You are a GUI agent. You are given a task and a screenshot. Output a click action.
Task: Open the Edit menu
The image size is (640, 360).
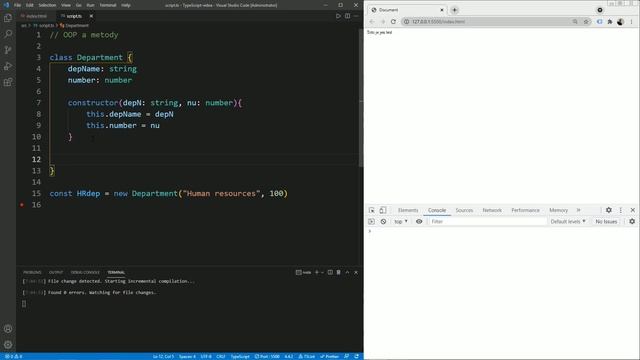[29, 5]
